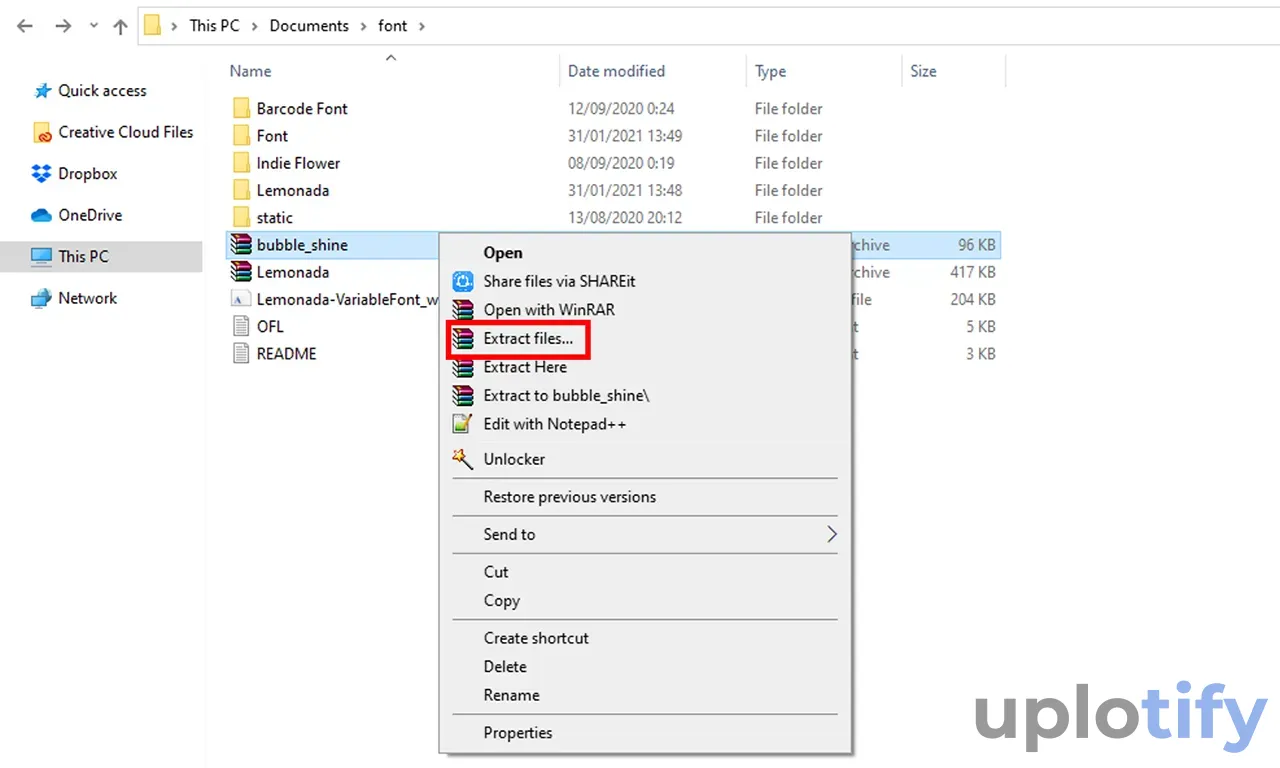Open Network in the sidebar
Screen dimensions: 1280x768
tap(88, 298)
